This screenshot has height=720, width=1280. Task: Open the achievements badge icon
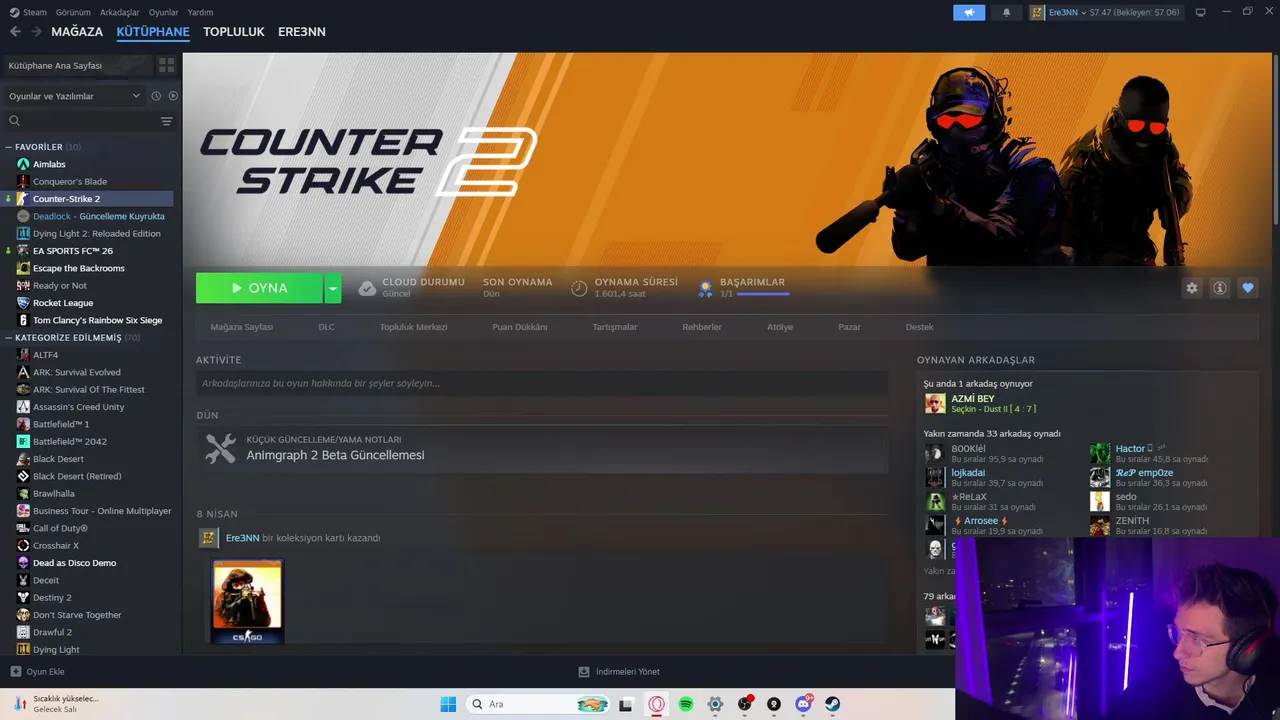coord(705,288)
